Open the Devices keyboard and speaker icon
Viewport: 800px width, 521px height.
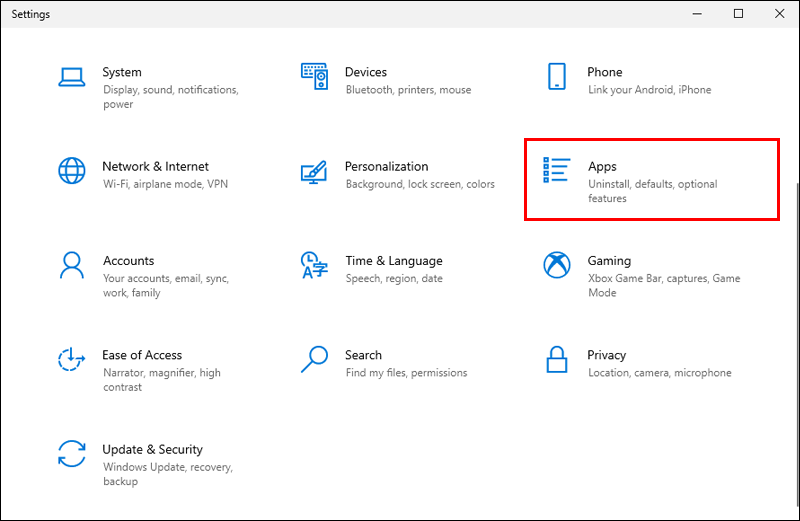(314, 76)
